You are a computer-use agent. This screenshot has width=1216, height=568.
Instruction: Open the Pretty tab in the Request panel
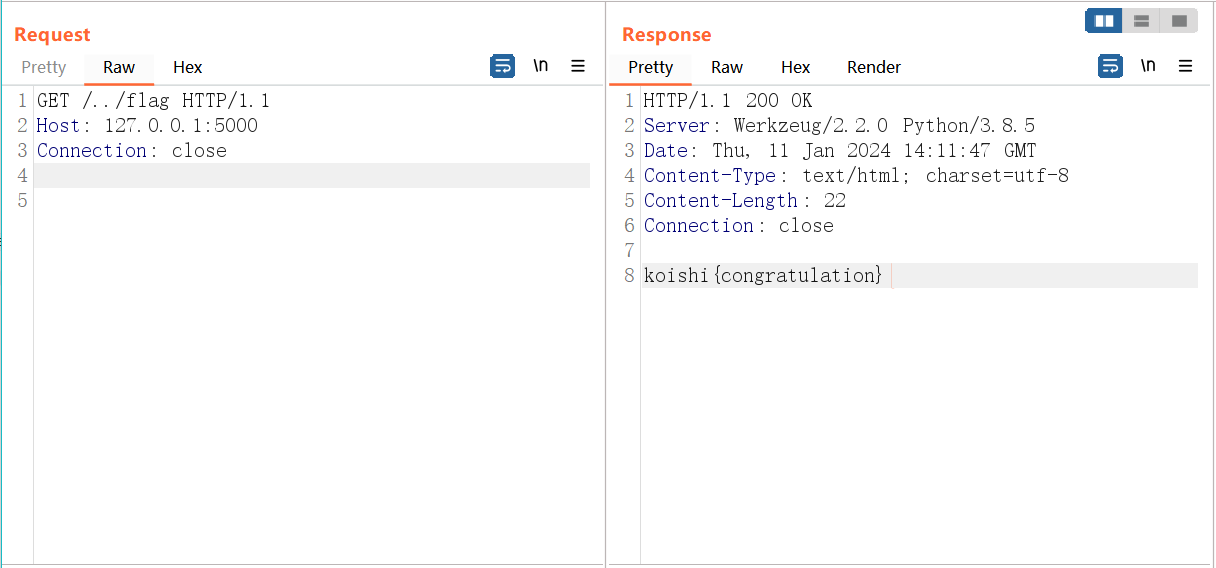click(44, 67)
